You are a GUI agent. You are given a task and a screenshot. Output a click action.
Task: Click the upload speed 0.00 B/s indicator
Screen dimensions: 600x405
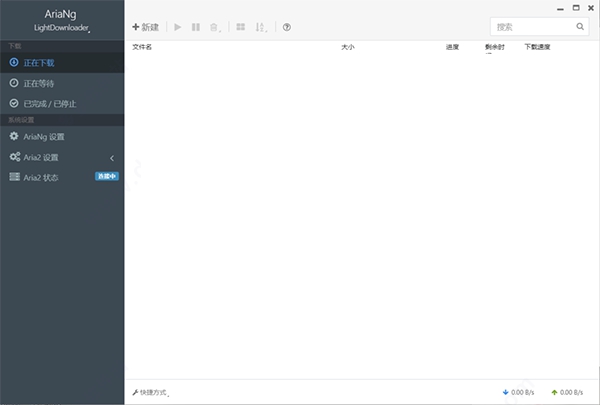point(567,392)
